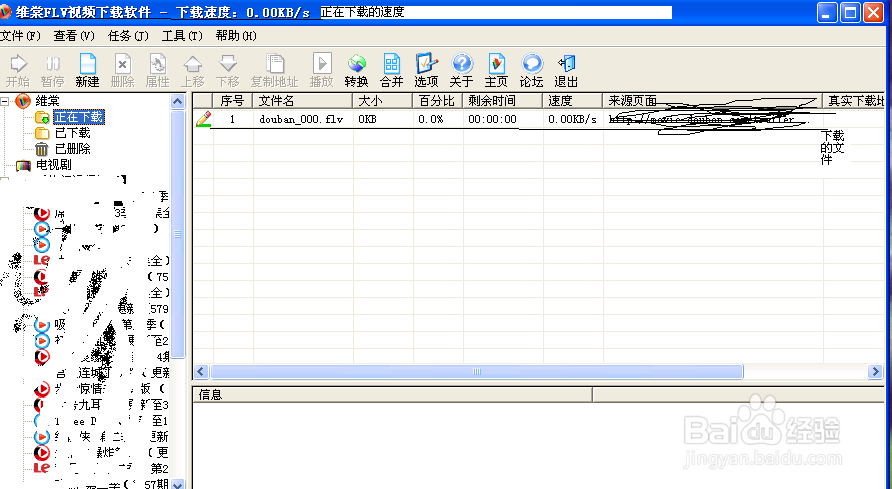The width and height of the screenshot is (892, 489).
Task: Open the 帮助(H) menu
Action: (x=236, y=36)
